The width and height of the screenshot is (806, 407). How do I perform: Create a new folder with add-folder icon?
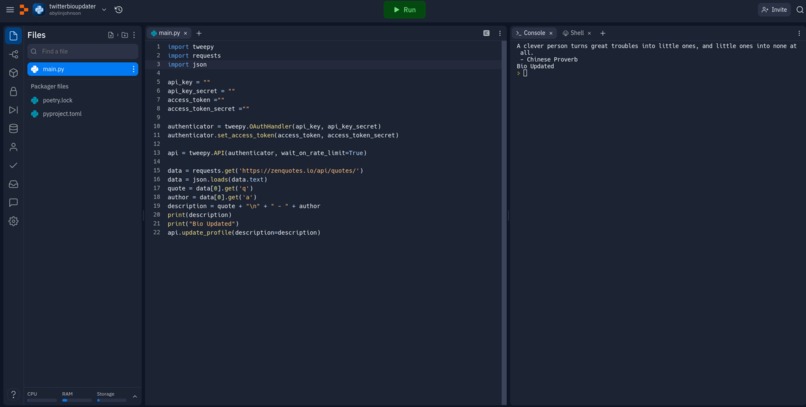pyautogui.click(x=124, y=35)
